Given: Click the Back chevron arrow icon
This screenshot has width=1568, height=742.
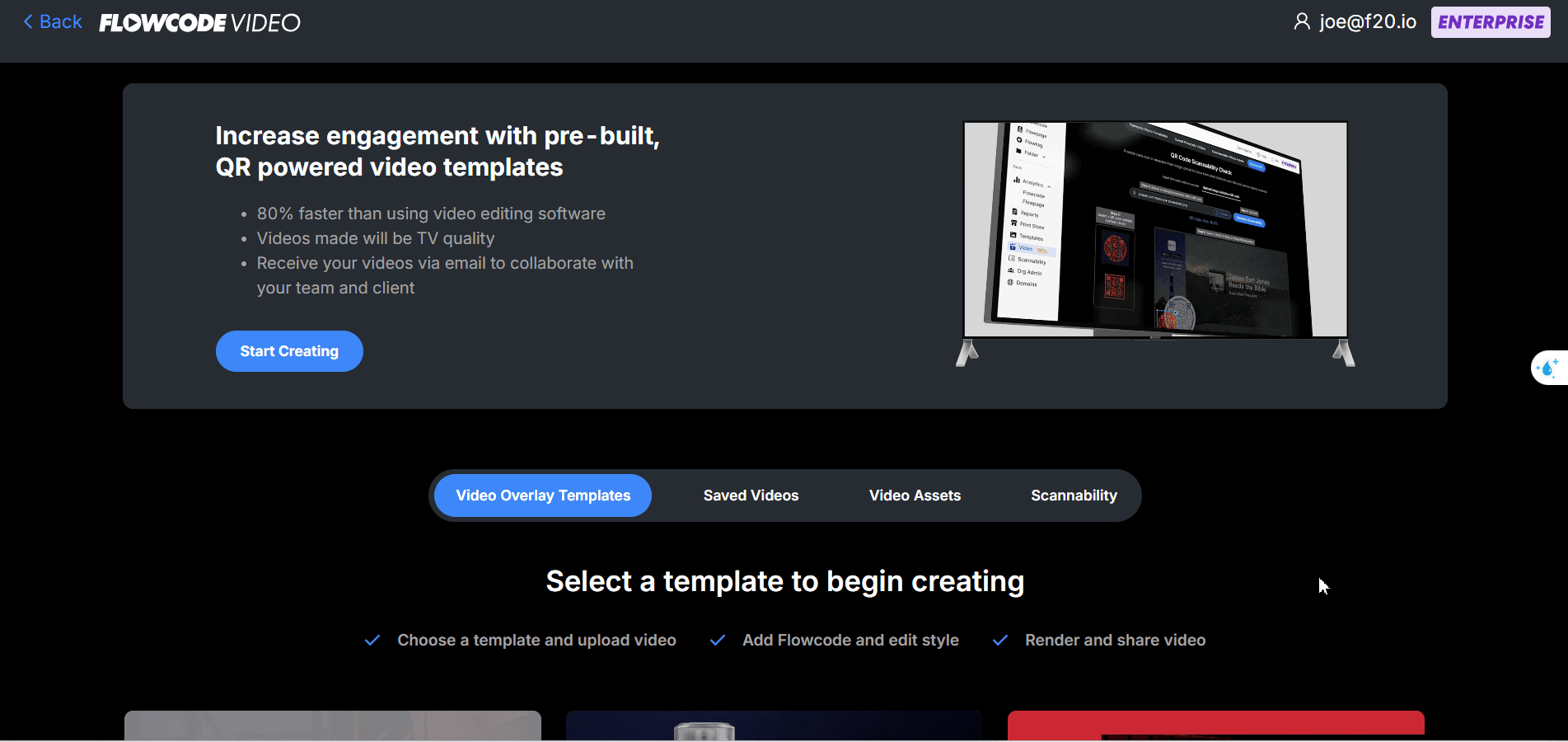Looking at the screenshot, I should point(28,22).
